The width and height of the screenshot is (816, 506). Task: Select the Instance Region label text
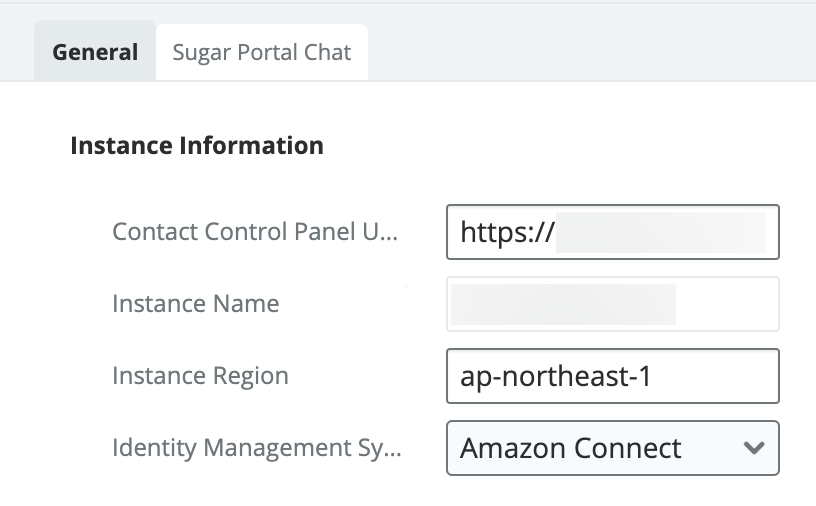pos(200,376)
